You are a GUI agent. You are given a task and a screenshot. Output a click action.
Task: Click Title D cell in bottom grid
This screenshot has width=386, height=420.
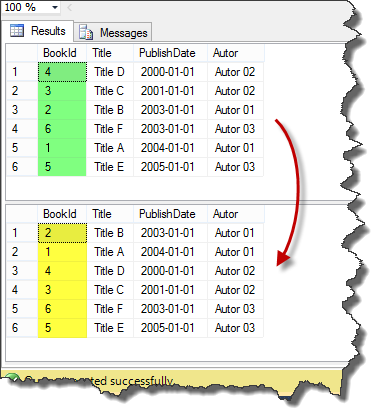pyautogui.click(x=110, y=271)
